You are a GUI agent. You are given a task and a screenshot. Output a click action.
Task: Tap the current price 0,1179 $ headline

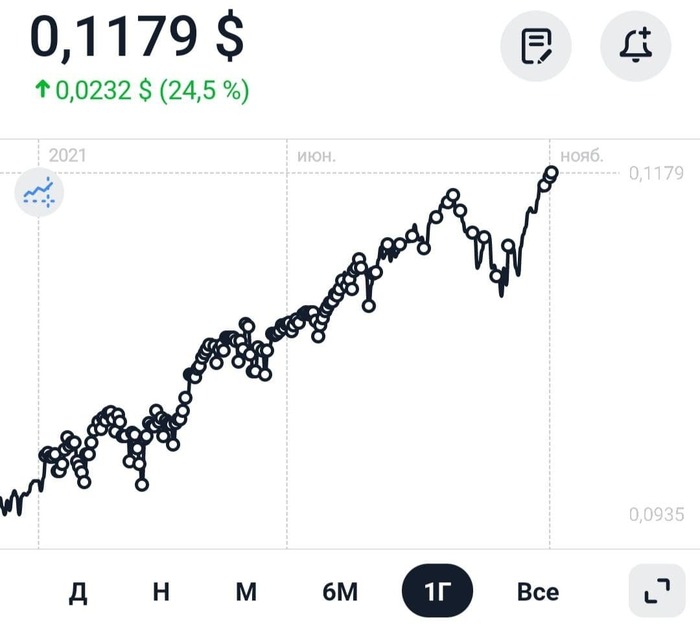[x=137, y=38]
